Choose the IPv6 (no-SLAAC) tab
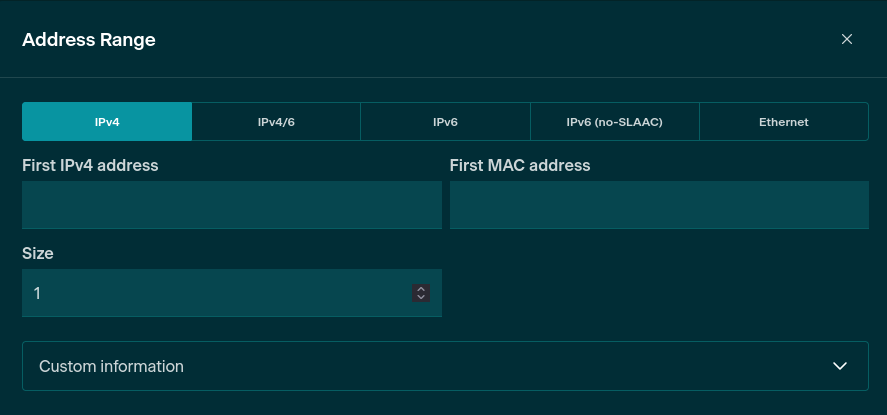Image resolution: width=887 pixels, height=415 pixels. [614, 122]
